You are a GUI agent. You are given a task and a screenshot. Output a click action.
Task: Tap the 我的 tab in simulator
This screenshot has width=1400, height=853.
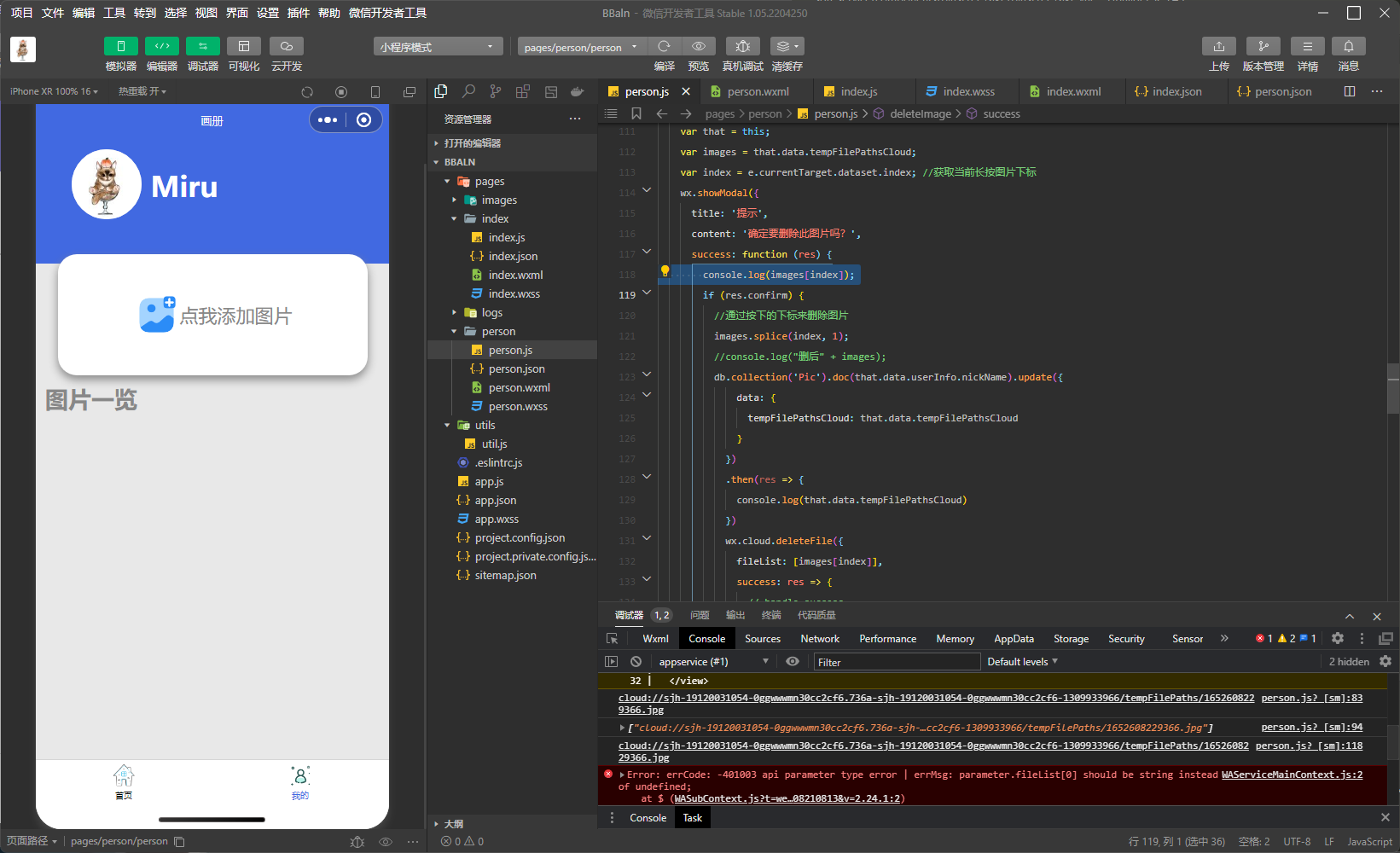pyautogui.click(x=300, y=782)
